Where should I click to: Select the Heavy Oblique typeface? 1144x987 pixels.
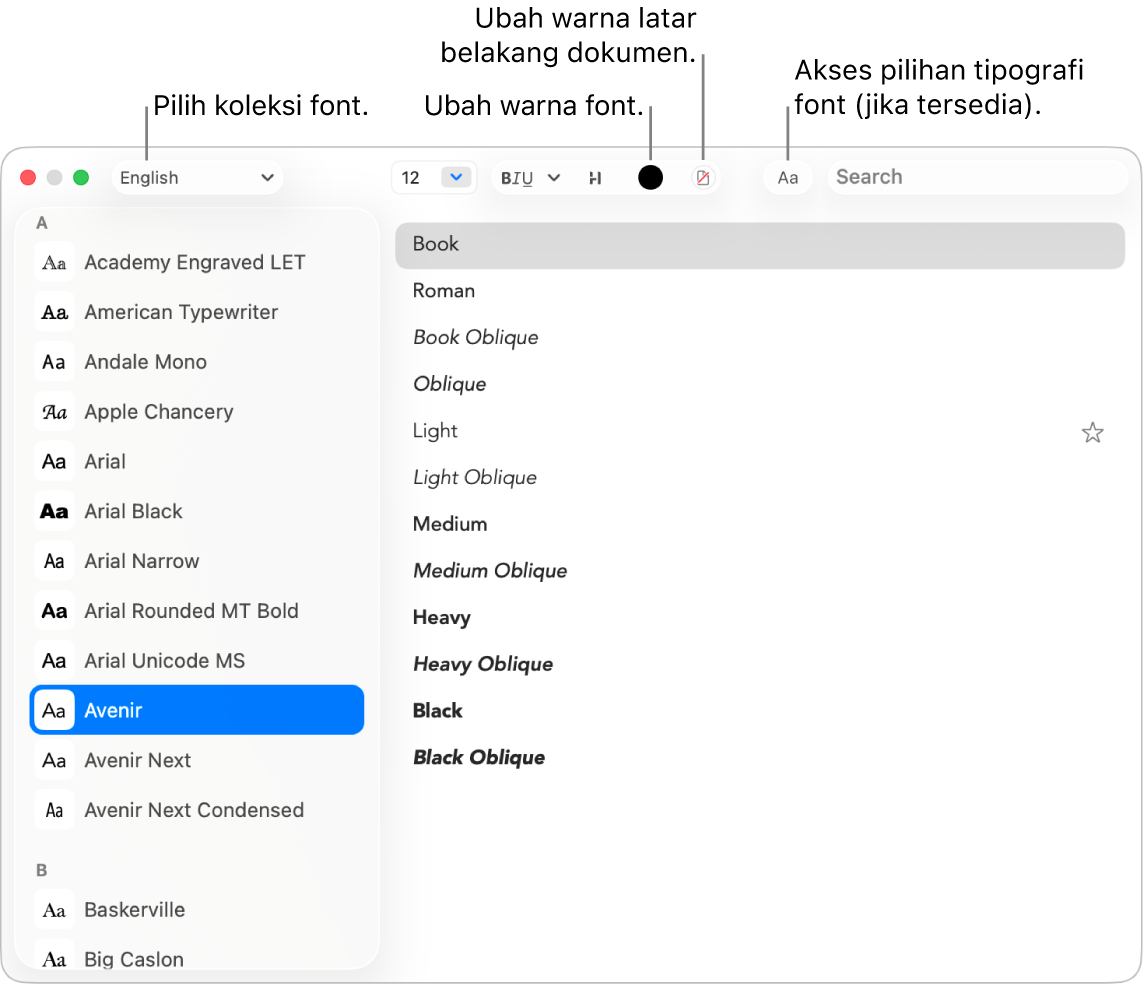tap(483, 664)
